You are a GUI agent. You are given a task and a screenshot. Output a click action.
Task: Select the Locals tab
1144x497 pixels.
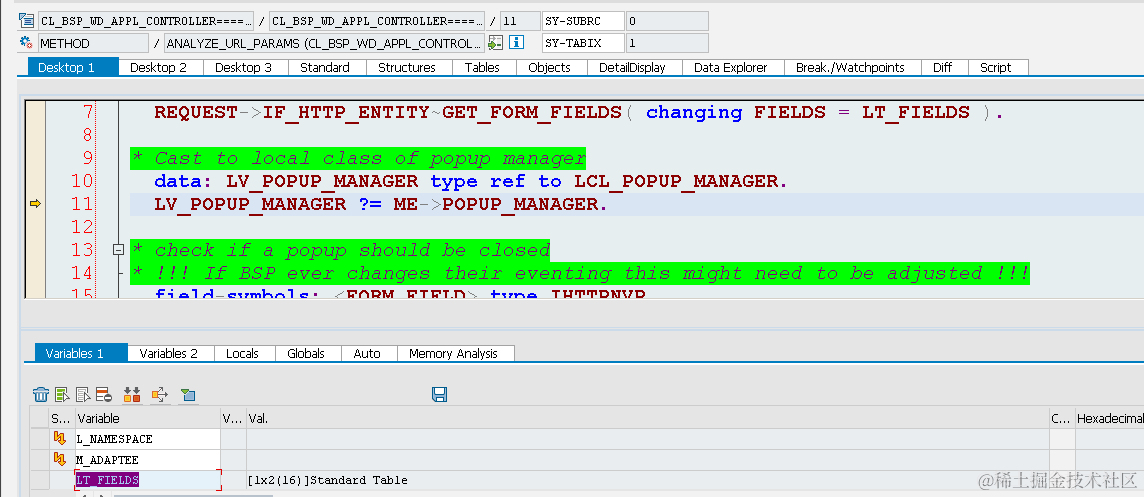(242, 353)
